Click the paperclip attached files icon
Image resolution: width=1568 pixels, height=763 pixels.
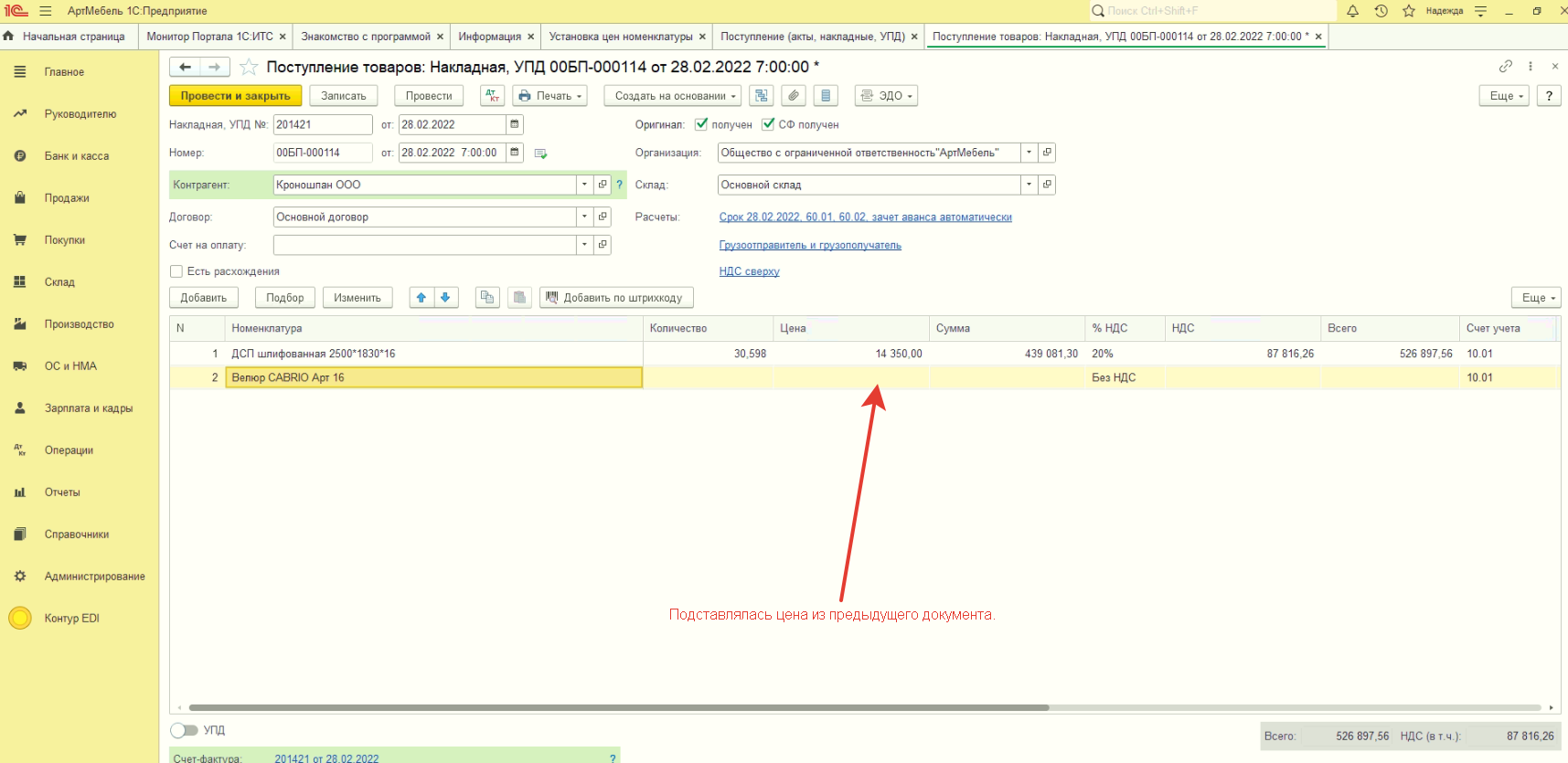pyautogui.click(x=794, y=96)
